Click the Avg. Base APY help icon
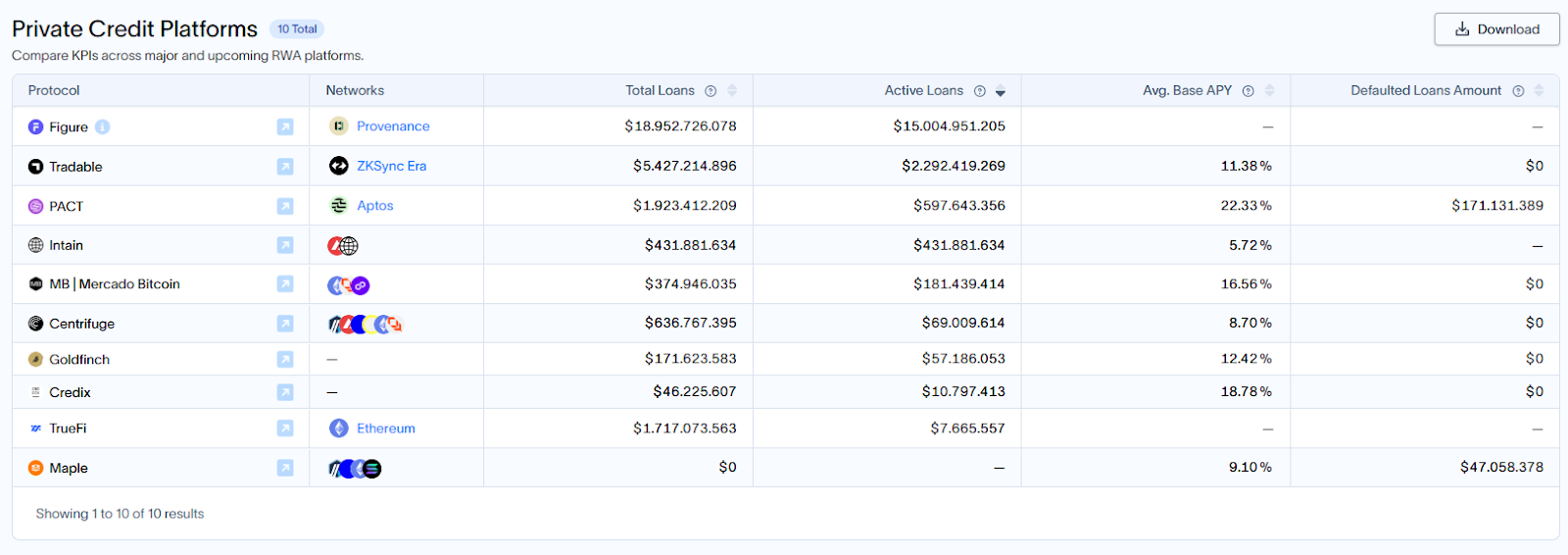1568x555 pixels. point(1248,91)
